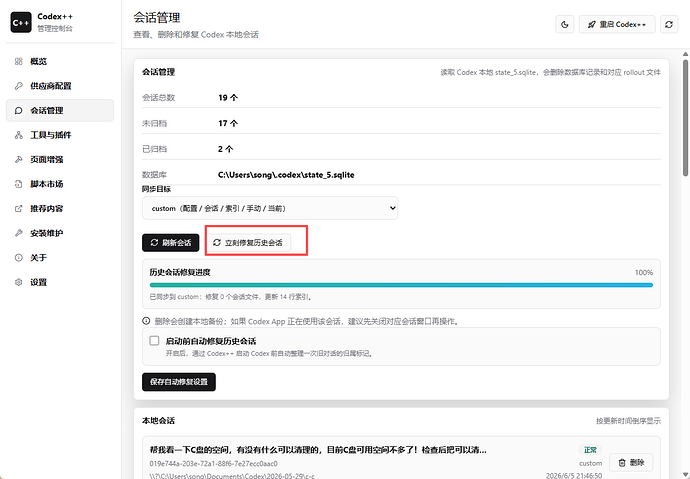The height and width of the screenshot is (479, 690).
Task: Toggle dark mode moon icon
Action: tap(565, 24)
